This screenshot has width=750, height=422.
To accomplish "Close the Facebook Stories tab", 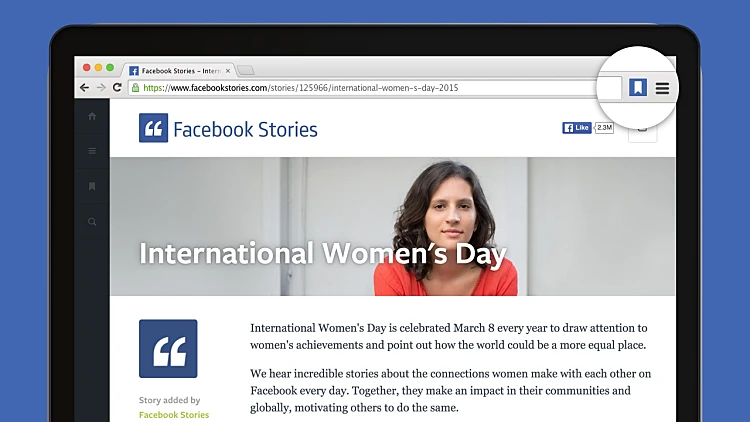I will point(228,71).
